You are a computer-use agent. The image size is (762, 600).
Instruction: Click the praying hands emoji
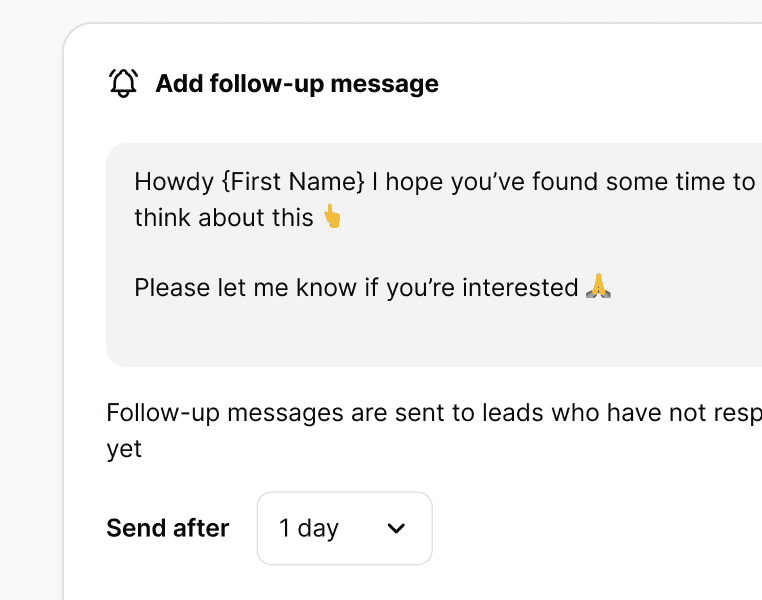coord(598,288)
